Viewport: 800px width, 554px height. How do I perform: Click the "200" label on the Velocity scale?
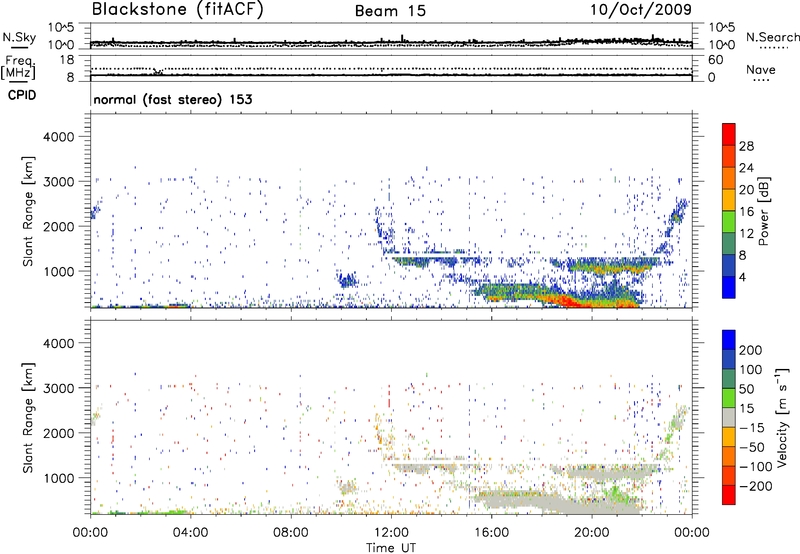coord(751,350)
